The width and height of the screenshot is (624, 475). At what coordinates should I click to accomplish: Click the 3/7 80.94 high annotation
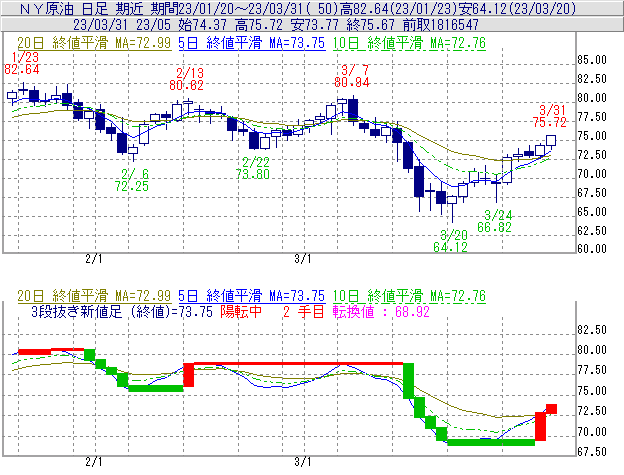coord(352,76)
